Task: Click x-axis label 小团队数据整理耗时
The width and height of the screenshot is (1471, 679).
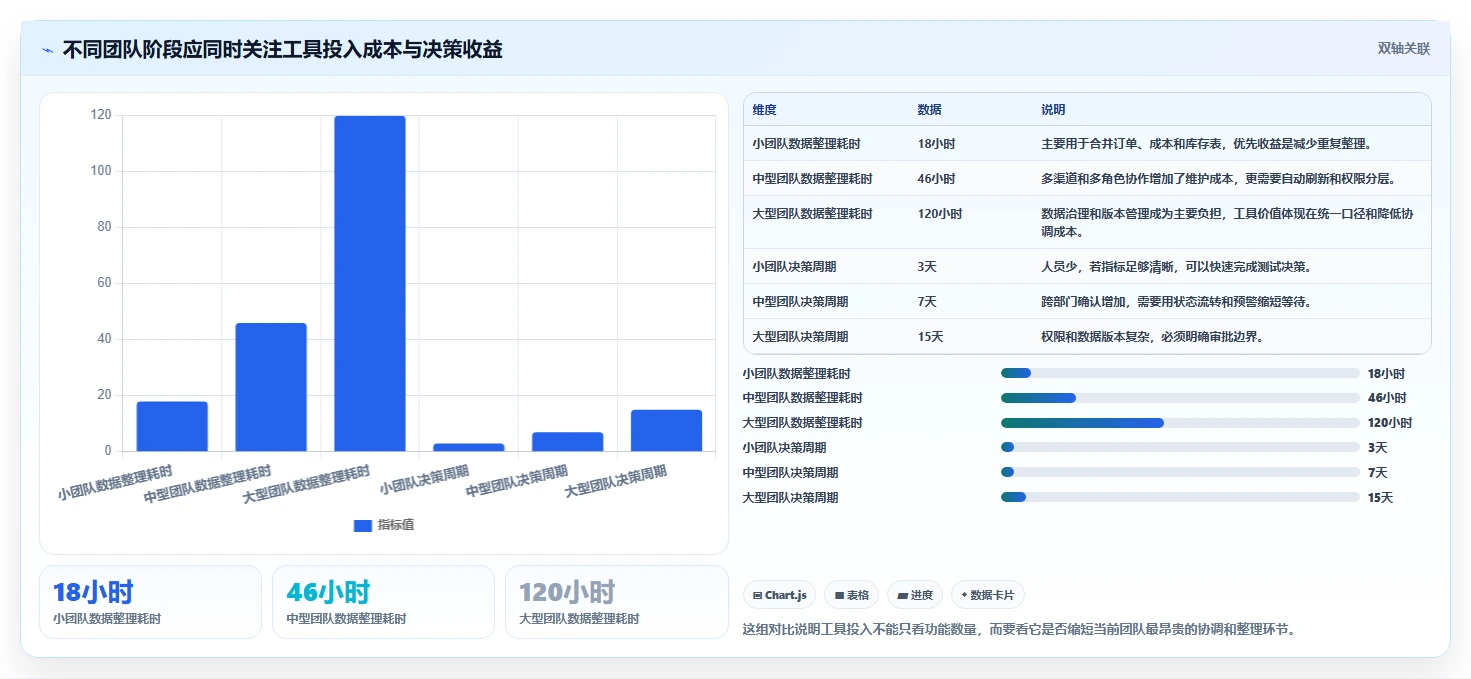Action: pos(115,483)
